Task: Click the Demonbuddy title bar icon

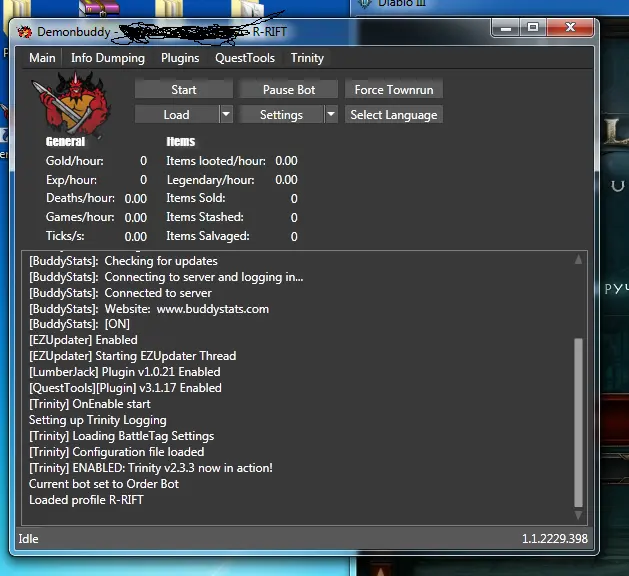Action: tap(24, 32)
